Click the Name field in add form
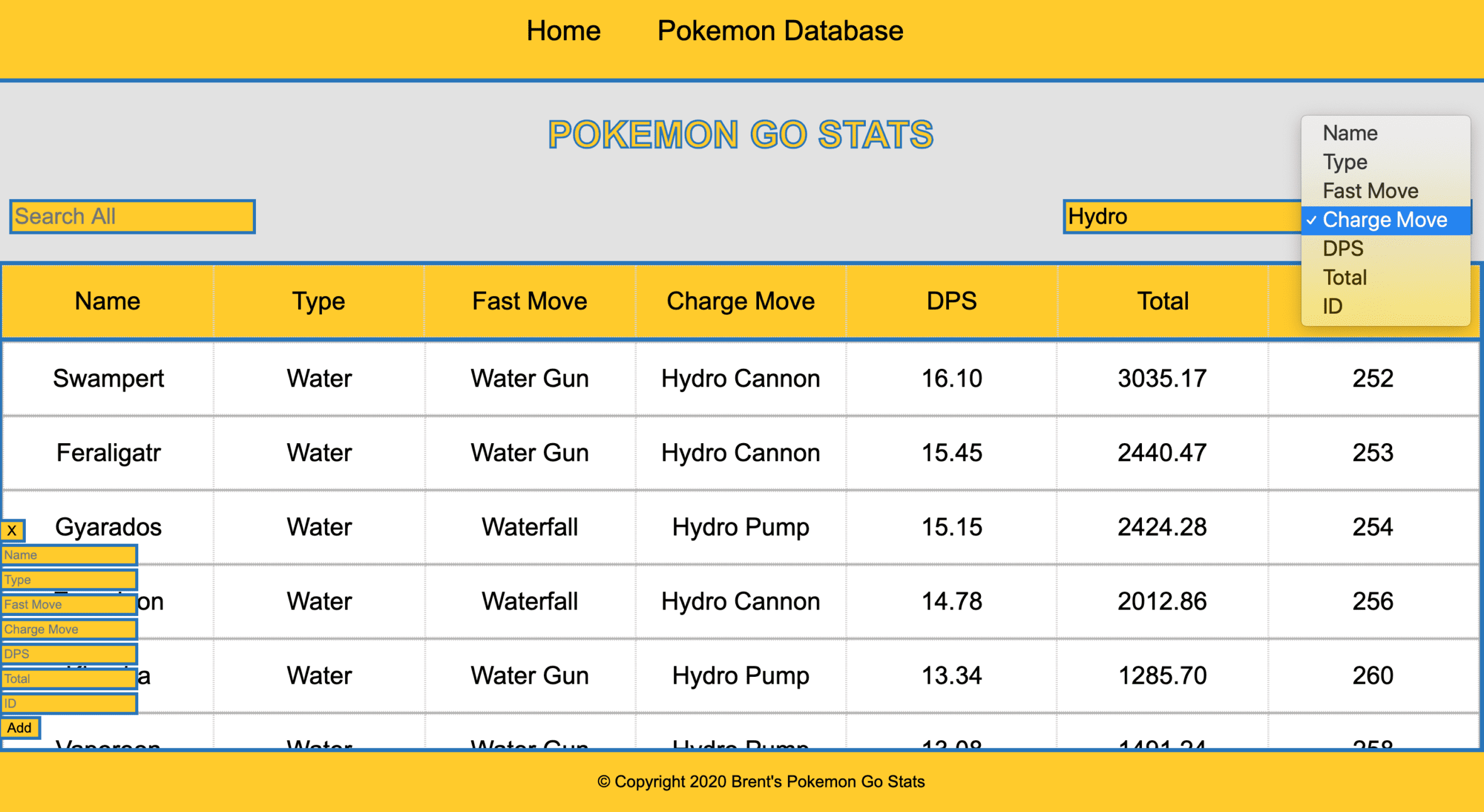Screen dimensions: 1484x812 coord(69,555)
